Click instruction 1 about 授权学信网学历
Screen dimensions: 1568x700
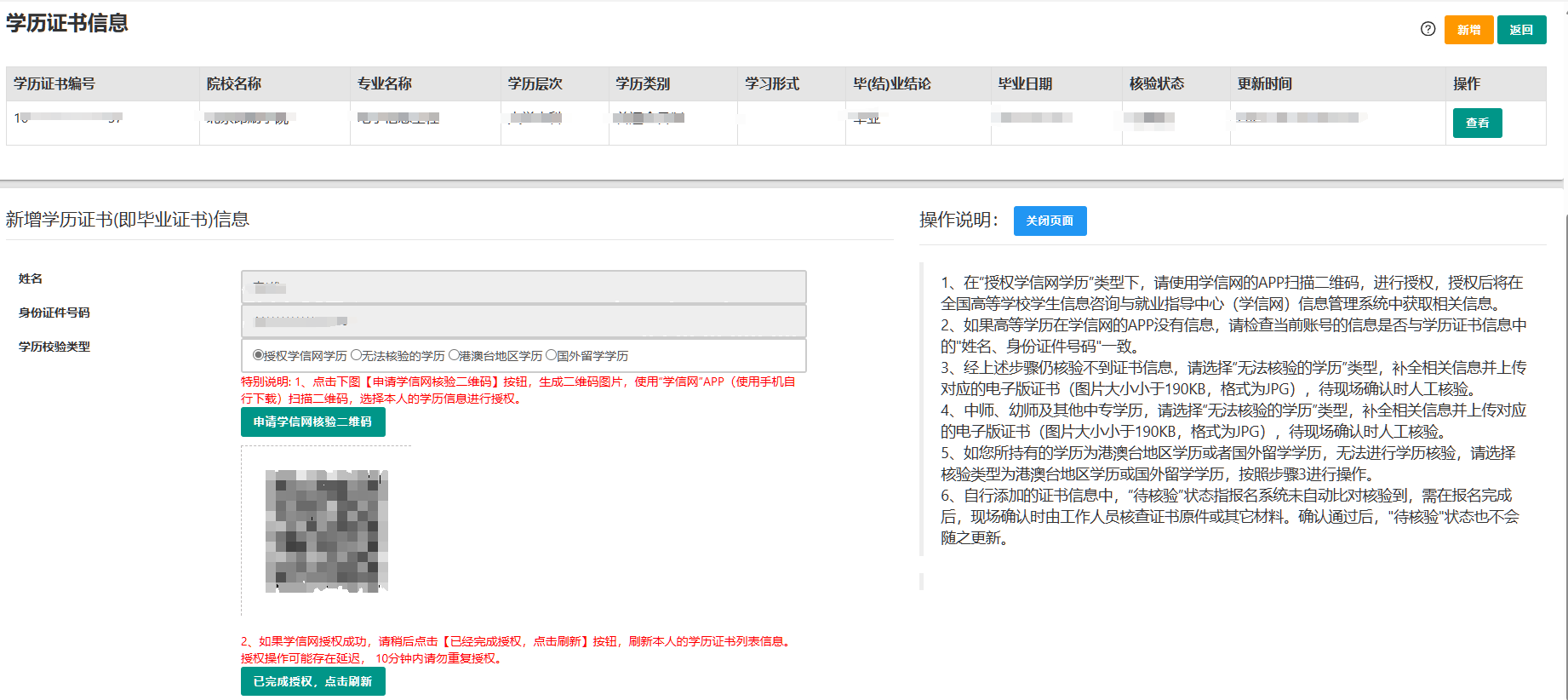pos(1232,293)
